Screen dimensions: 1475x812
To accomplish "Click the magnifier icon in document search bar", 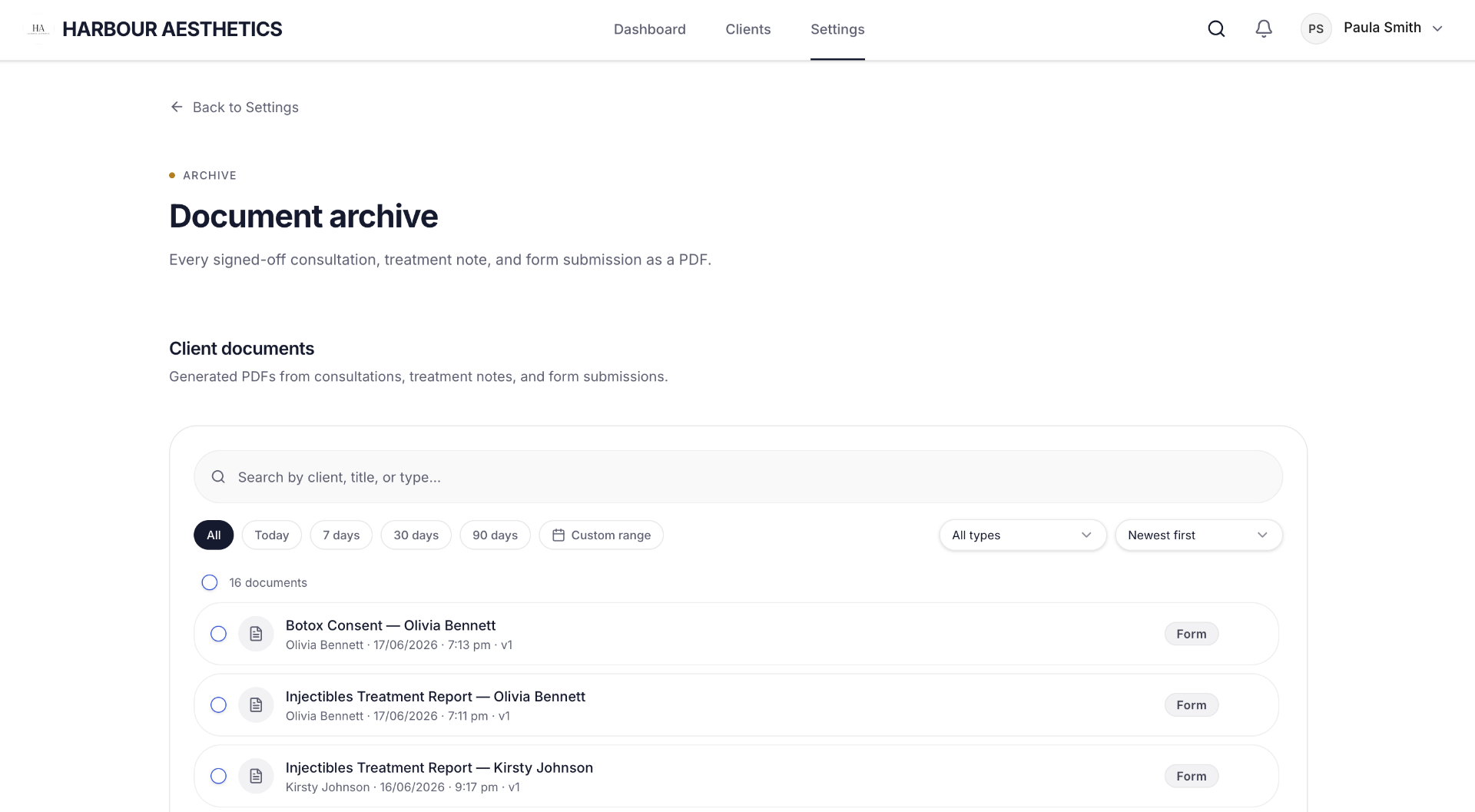I will coord(218,476).
